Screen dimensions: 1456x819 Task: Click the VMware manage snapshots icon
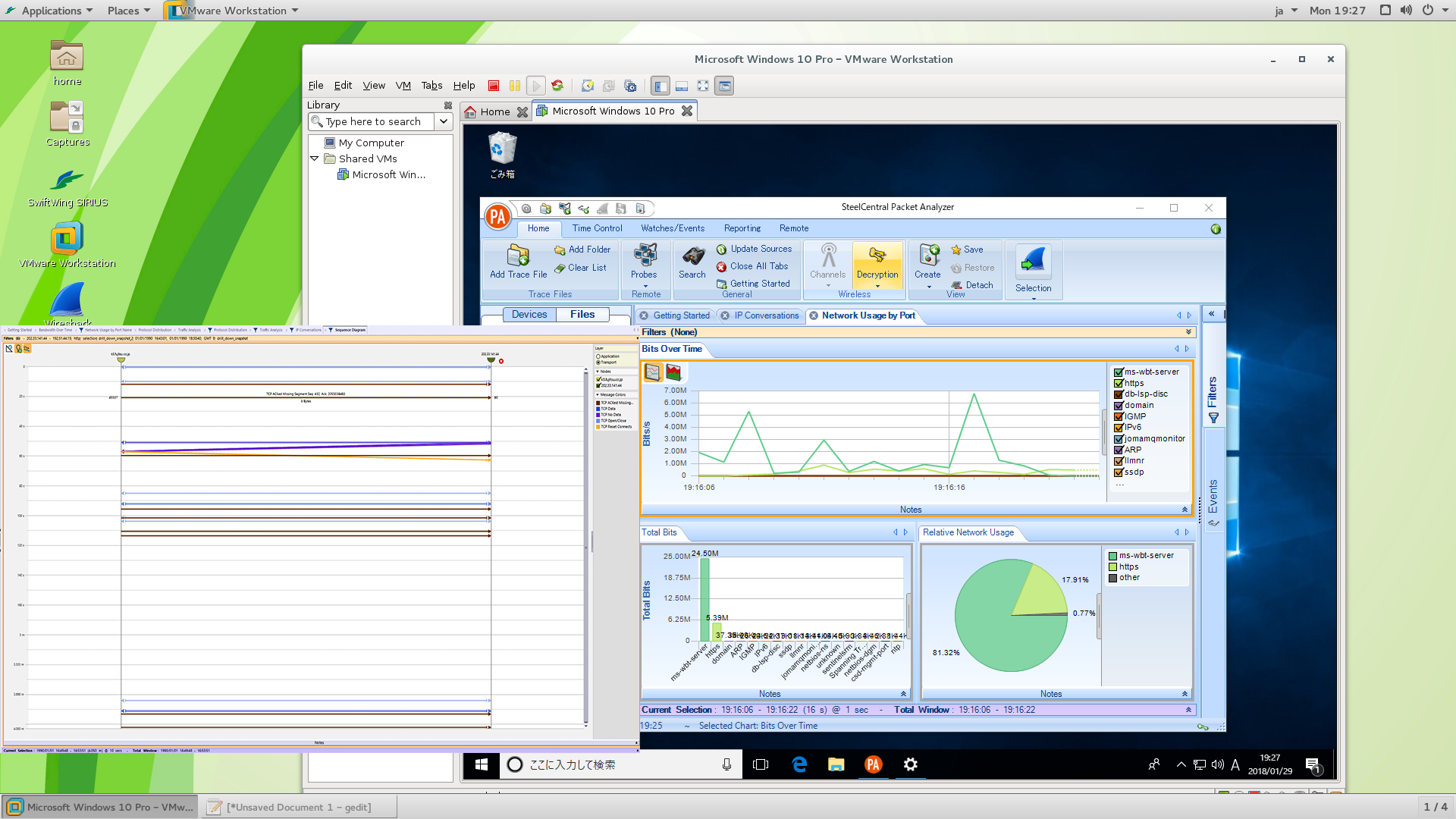(x=630, y=86)
